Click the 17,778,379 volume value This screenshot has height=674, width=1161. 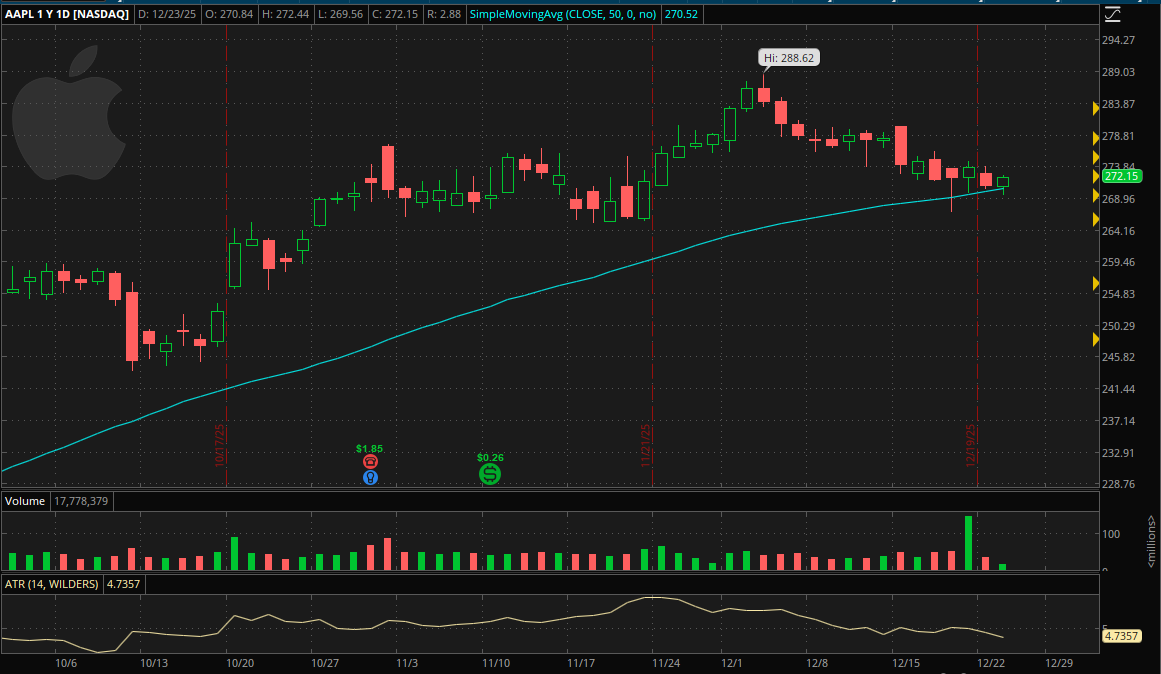[x=81, y=501]
